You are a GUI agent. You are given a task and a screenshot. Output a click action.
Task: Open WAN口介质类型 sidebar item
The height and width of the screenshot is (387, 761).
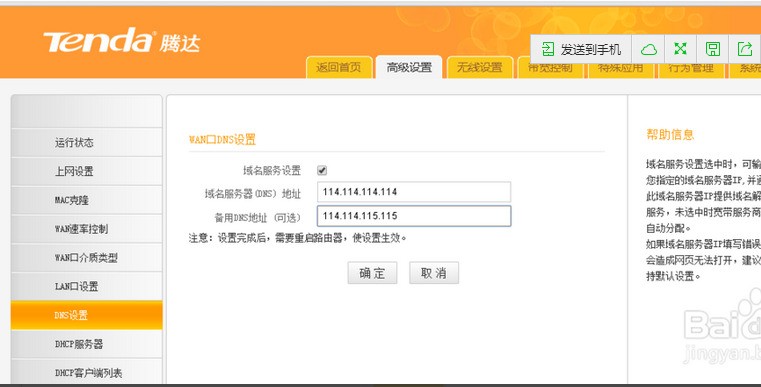pos(86,257)
